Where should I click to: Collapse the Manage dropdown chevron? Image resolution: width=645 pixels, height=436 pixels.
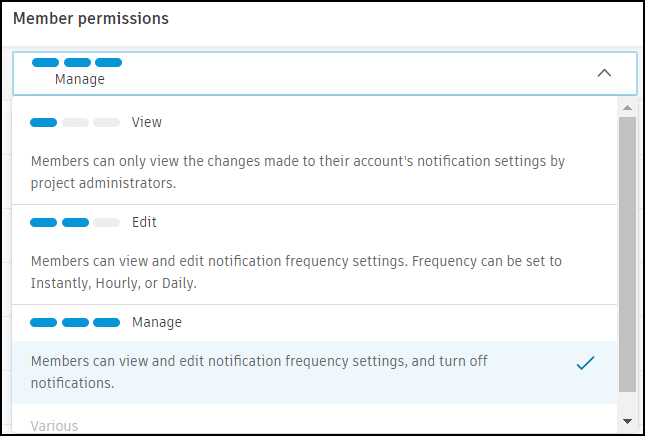pos(603,73)
